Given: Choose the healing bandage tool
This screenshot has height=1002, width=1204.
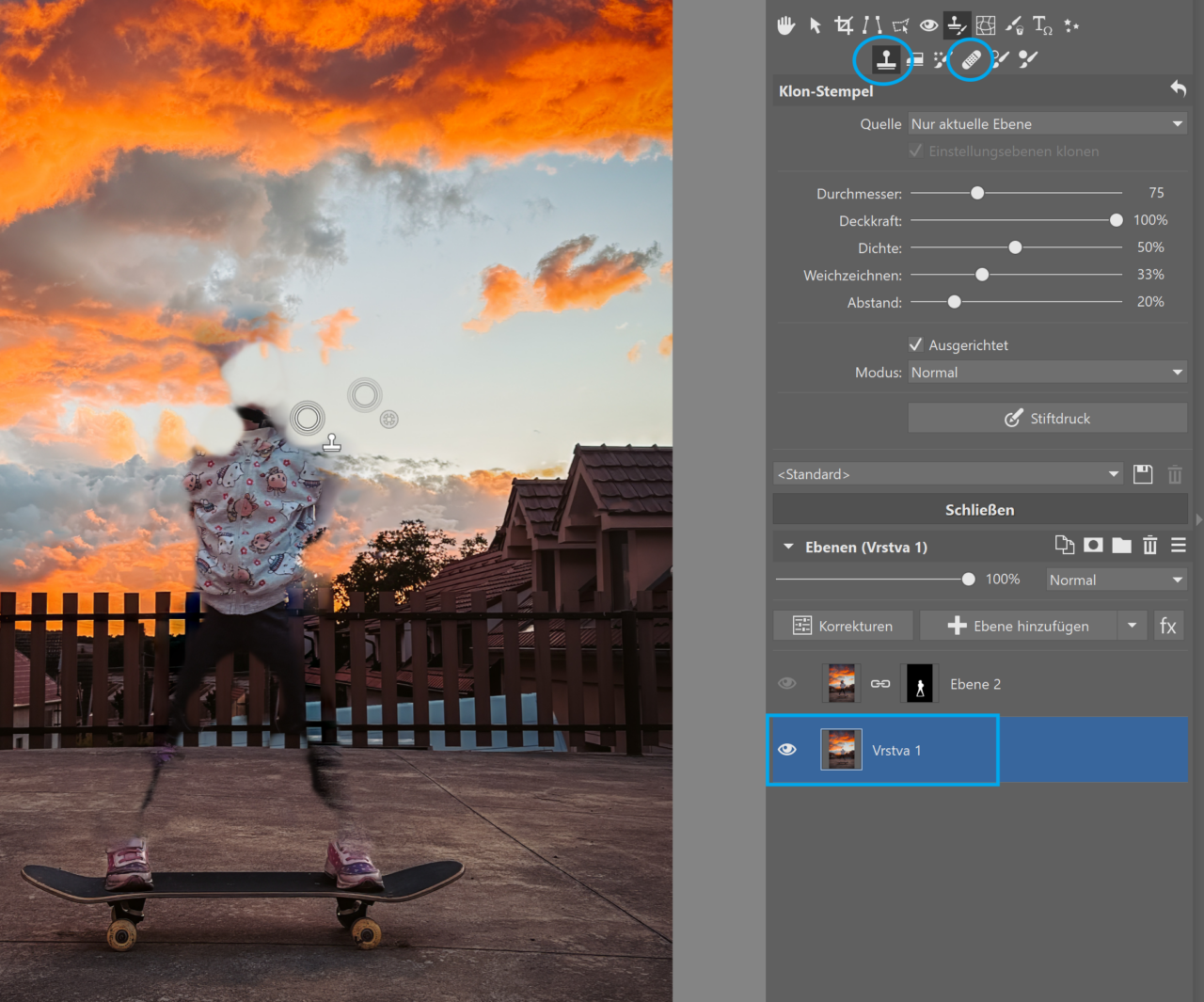Looking at the screenshot, I should 971,60.
